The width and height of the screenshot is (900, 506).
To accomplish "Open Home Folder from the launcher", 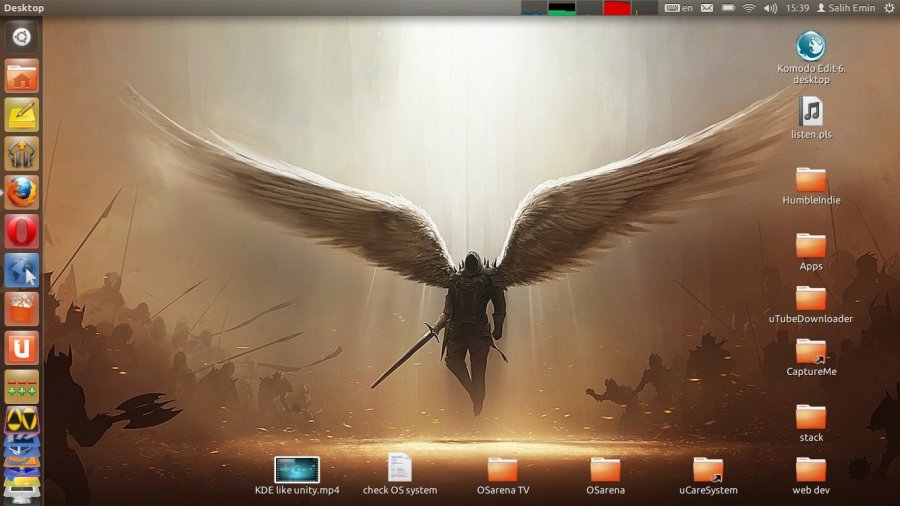I will tap(22, 76).
